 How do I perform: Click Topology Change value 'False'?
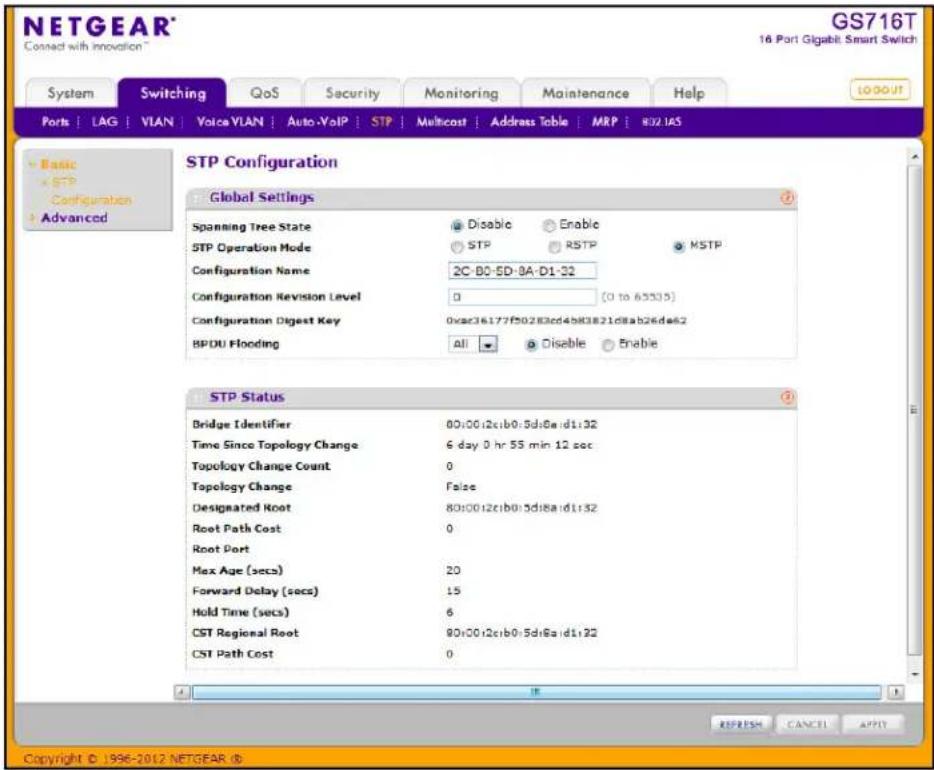(461, 487)
